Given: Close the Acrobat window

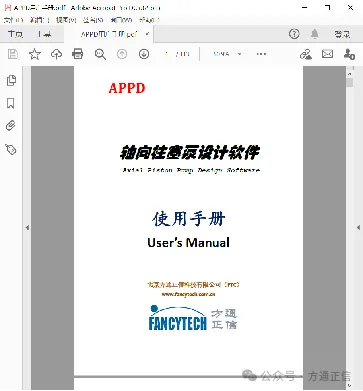Looking at the screenshot, I should 350,7.
